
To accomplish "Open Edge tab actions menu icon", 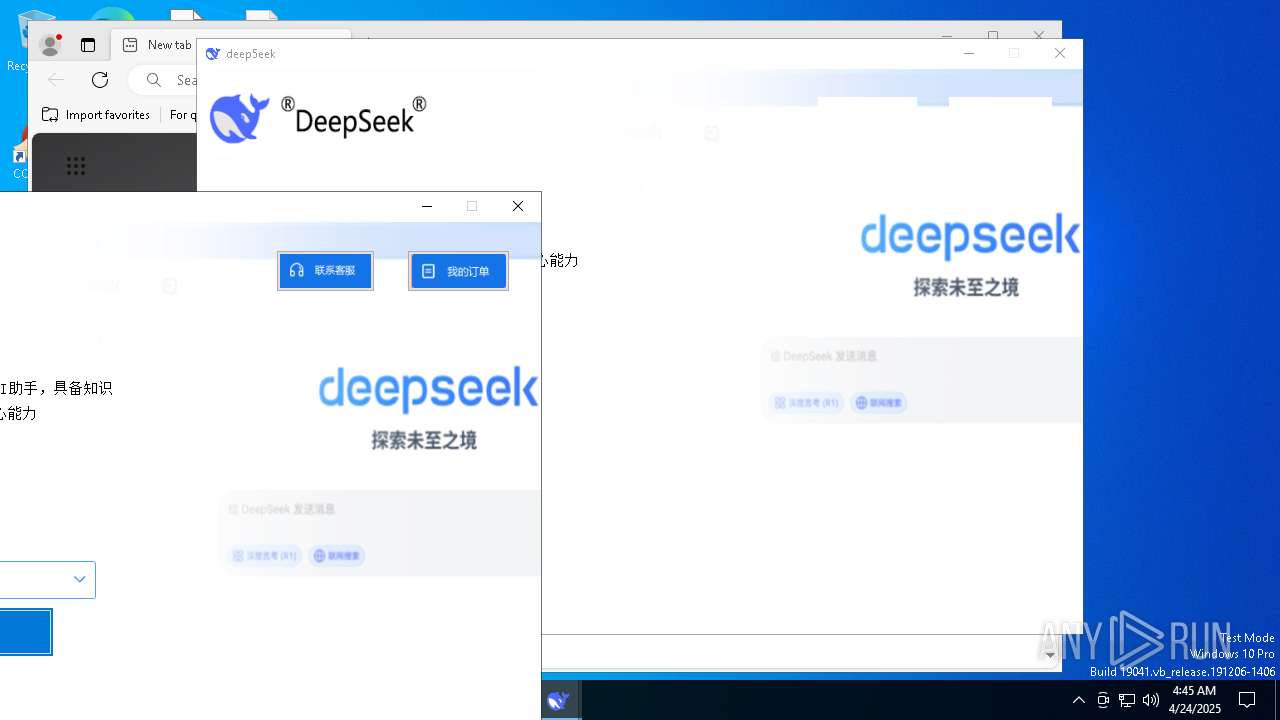I will coord(88,45).
